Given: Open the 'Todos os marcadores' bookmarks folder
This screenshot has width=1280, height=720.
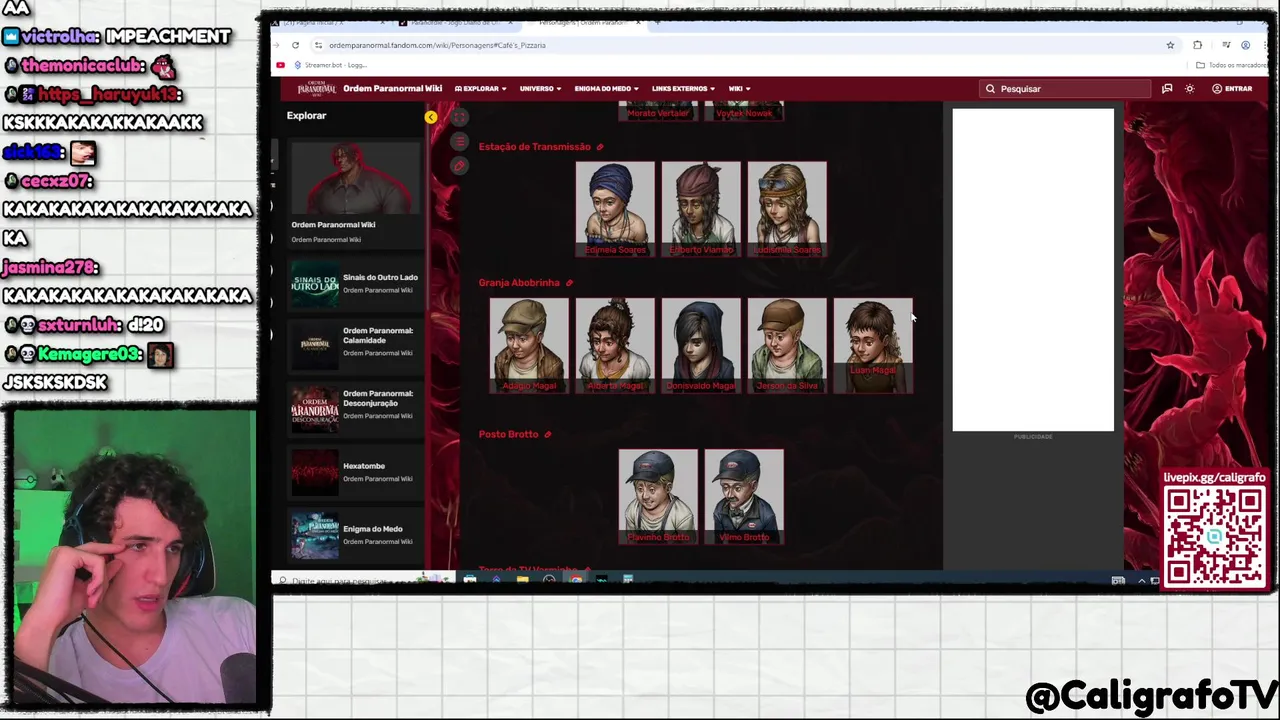Looking at the screenshot, I should pyautogui.click(x=1230, y=65).
